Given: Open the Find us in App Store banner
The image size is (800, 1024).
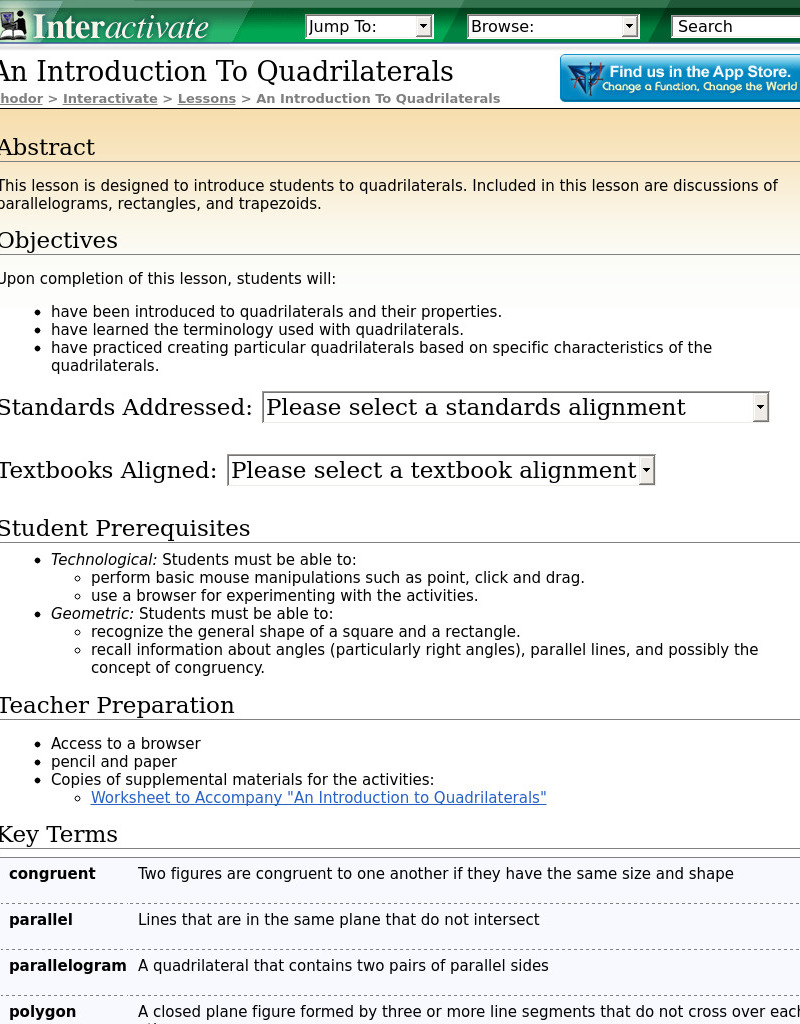Looking at the screenshot, I should click(x=680, y=78).
